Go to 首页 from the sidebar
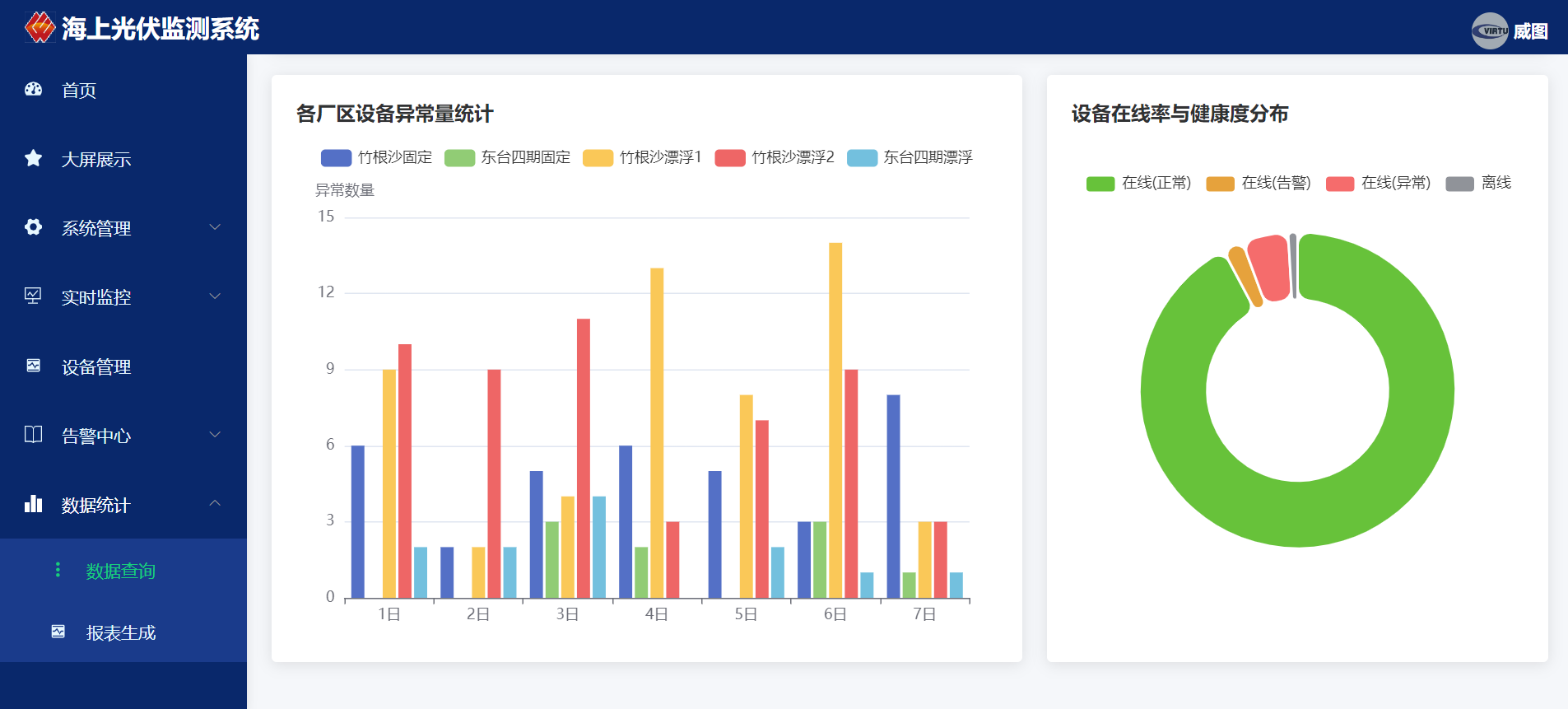This screenshot has height=709, width=1568. tap(79, 91)
